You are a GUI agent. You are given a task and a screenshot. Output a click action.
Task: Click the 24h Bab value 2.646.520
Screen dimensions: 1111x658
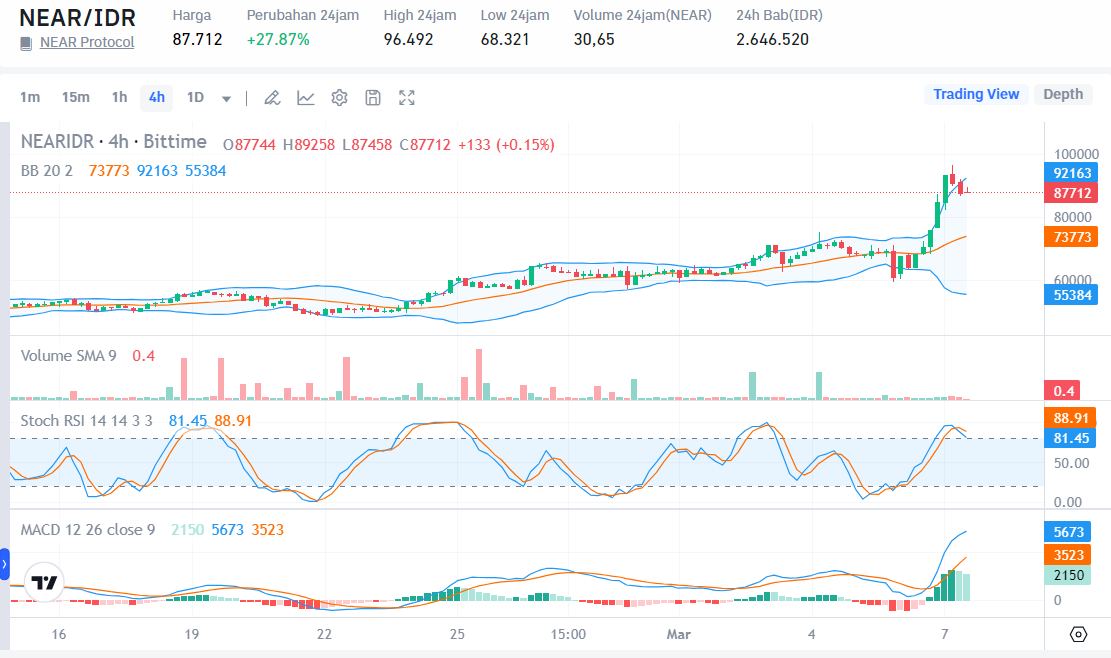[772, 40]
